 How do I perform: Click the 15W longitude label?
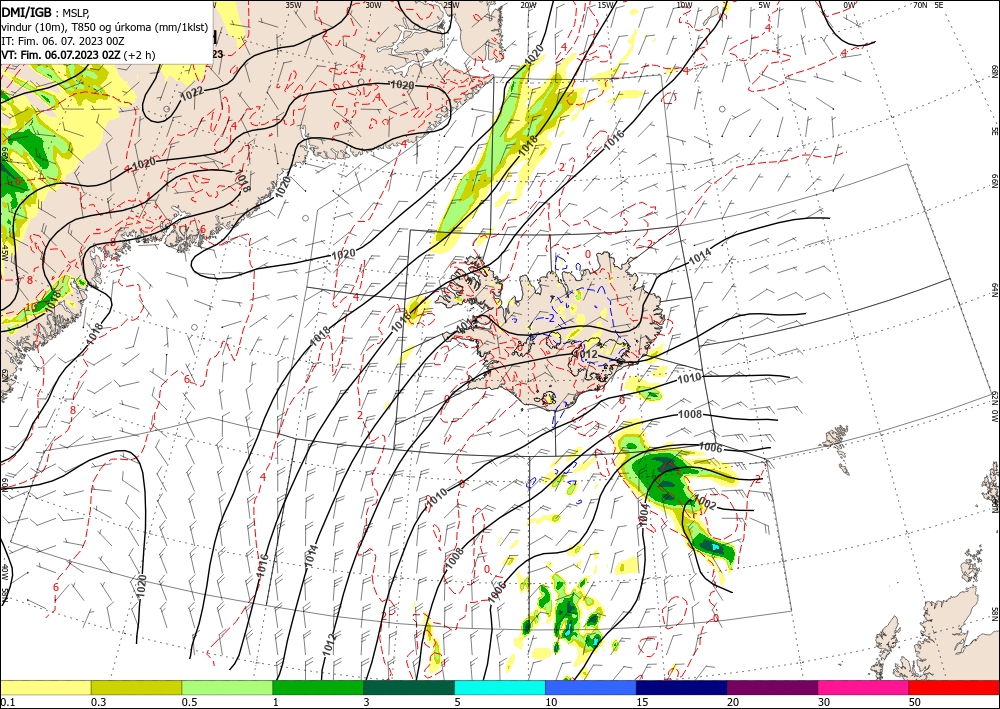click(x=606, y=4)
